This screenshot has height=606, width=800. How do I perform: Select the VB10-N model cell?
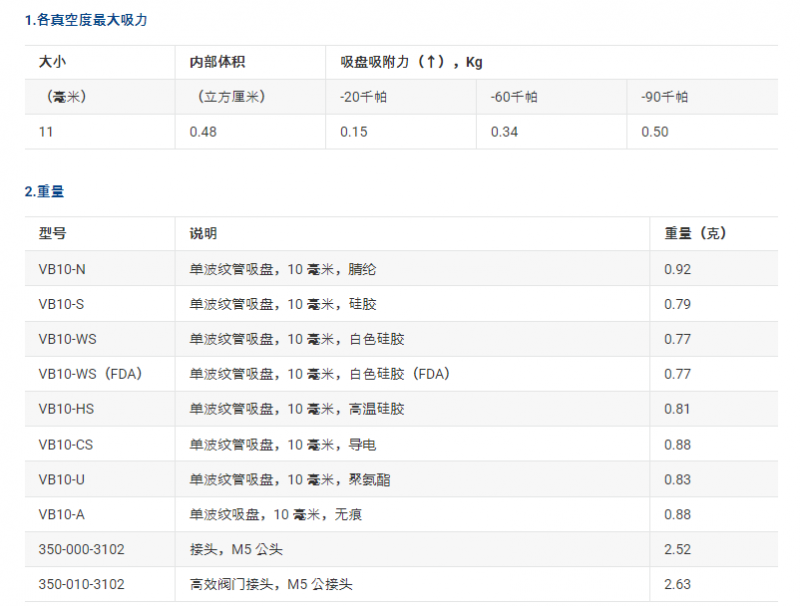pos(62,269)
